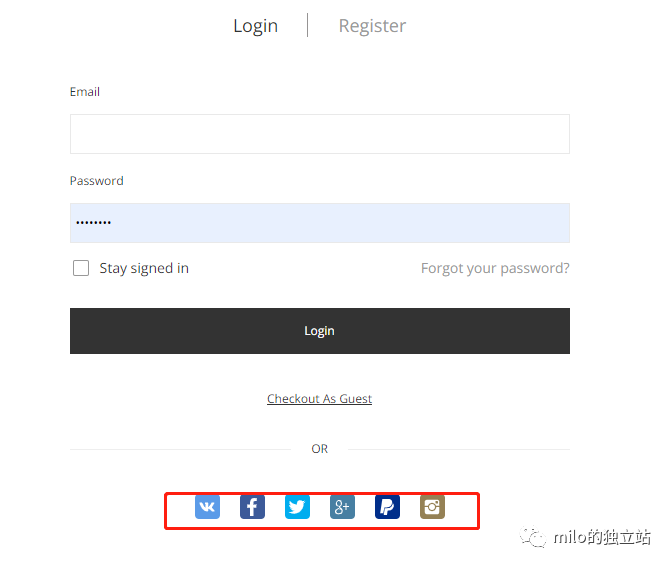
Task: Open the Forgot your password link
Action: 495,268
